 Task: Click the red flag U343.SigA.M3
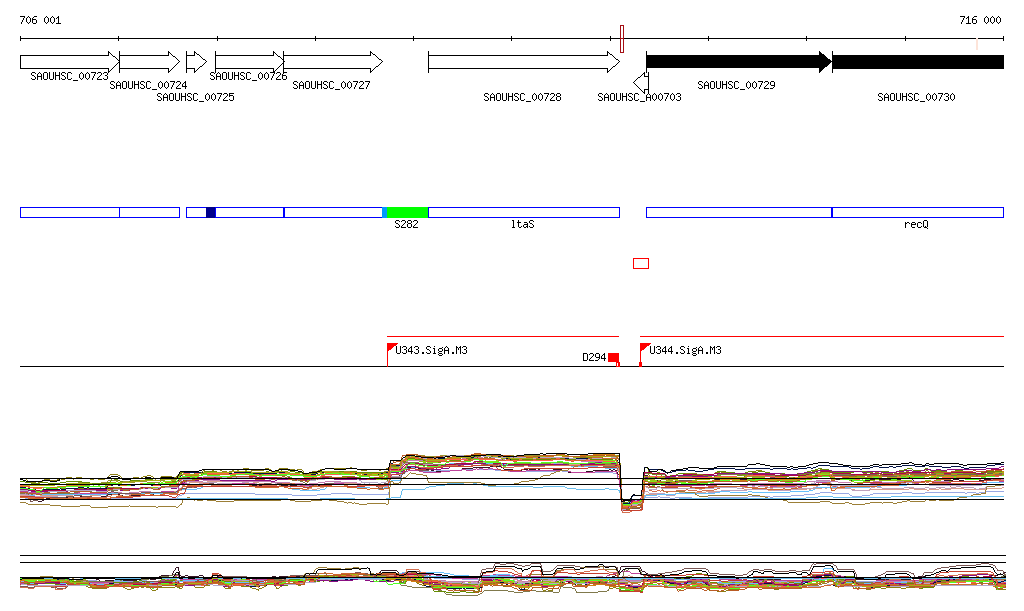click(x=392, y=347)
